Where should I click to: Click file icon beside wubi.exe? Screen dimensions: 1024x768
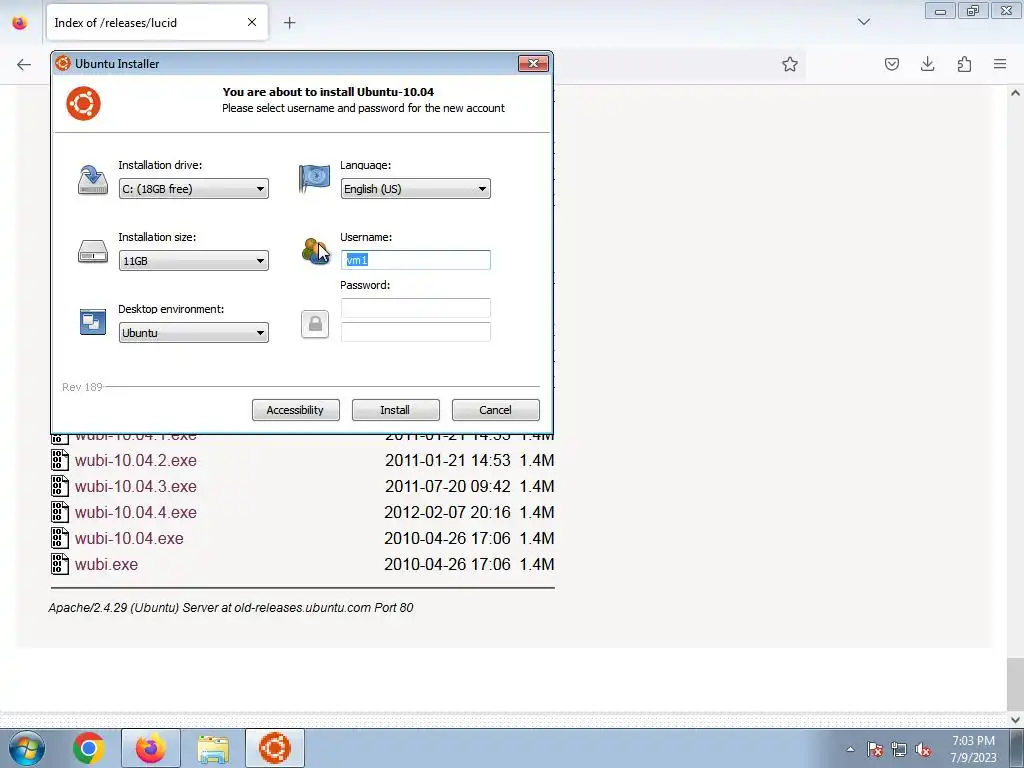[59, 564]
